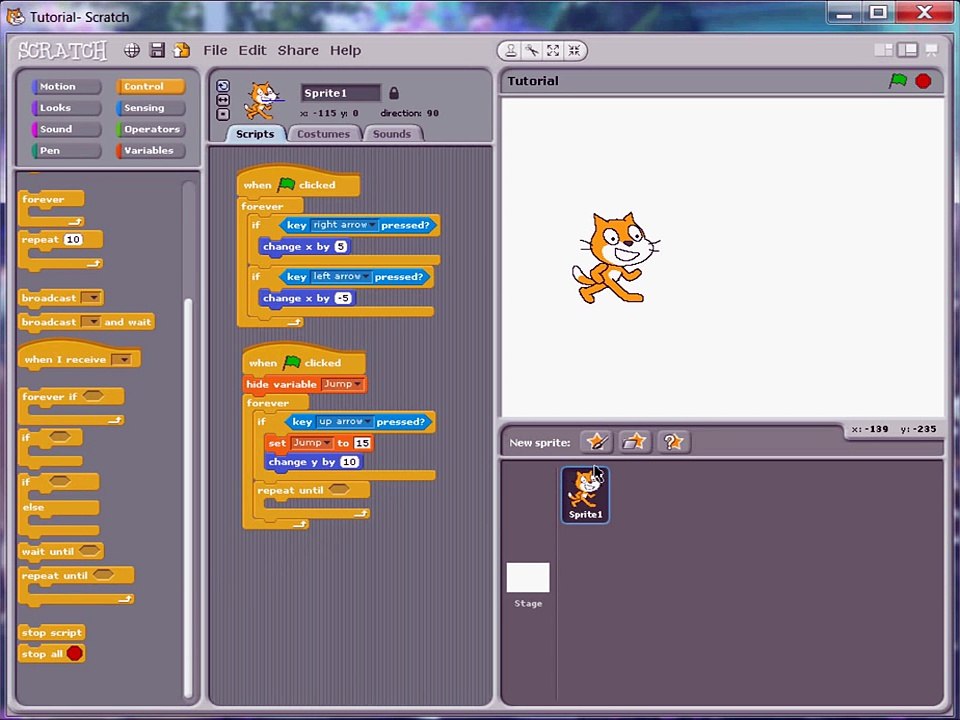Open when I receive dropdown

point(123,359)
